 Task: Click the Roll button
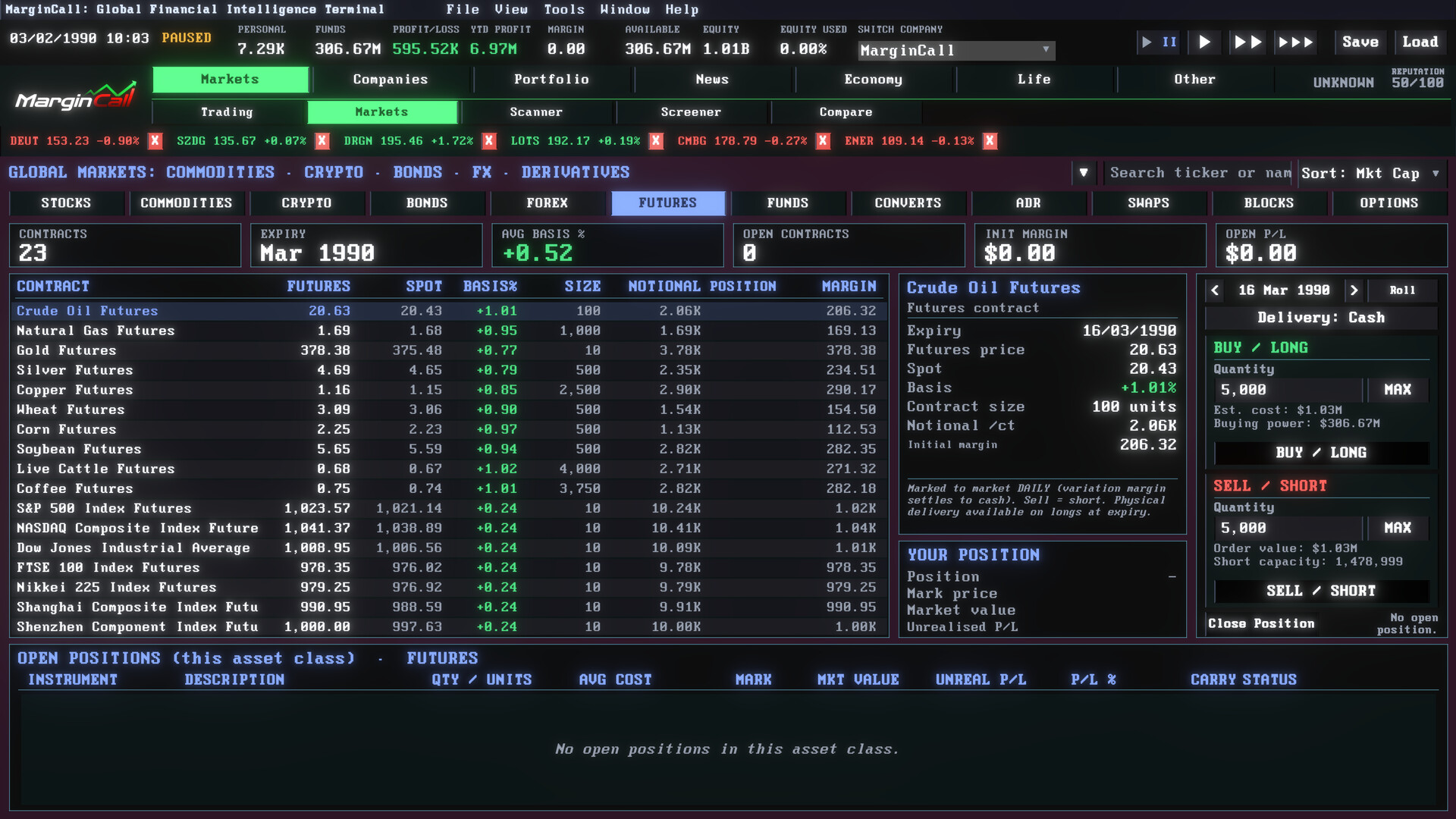(x=1402, y=290)
